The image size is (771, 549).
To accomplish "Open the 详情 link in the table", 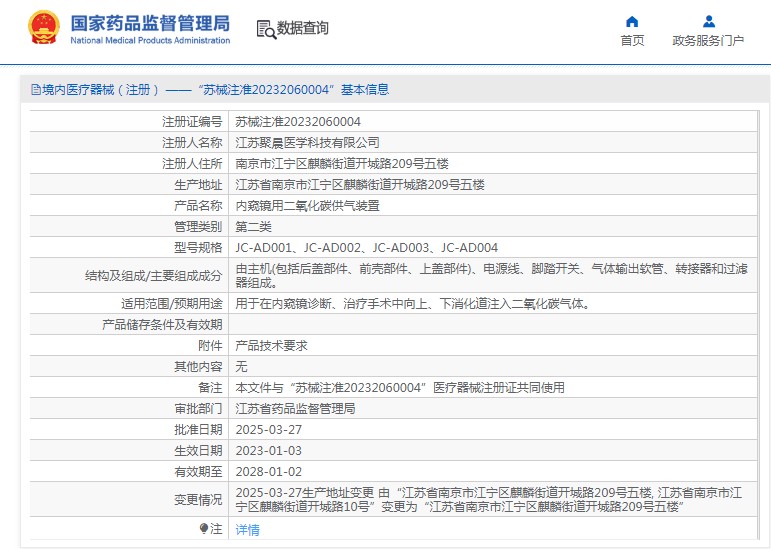I will point(247,530).
